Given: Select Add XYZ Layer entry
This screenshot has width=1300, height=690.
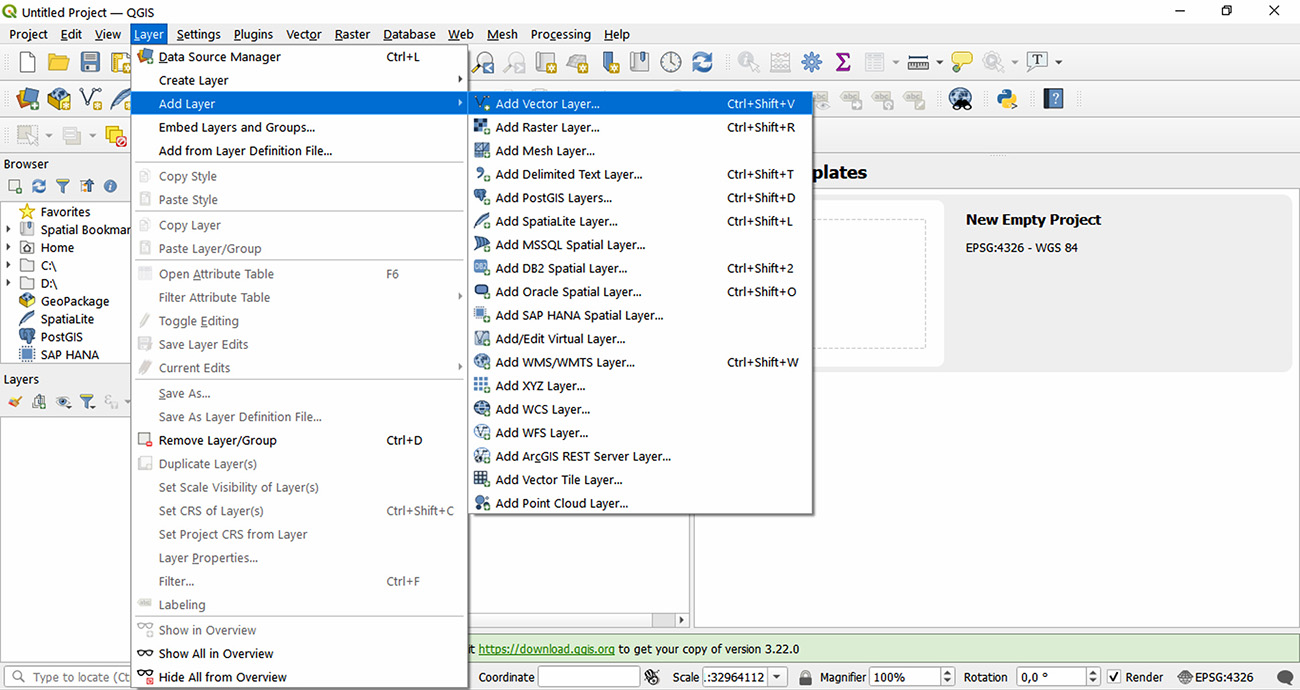Looking at the screenshot, I should tap(640, 386).
